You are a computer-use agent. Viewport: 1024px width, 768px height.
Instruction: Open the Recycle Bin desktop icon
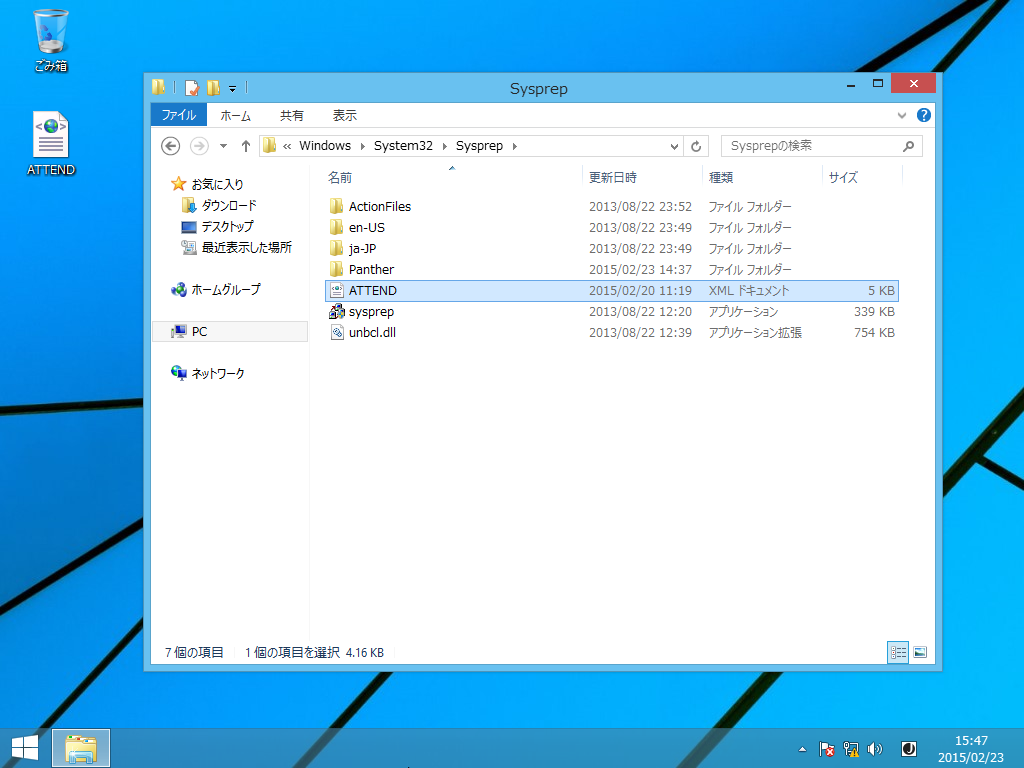[x=51, y=40]
